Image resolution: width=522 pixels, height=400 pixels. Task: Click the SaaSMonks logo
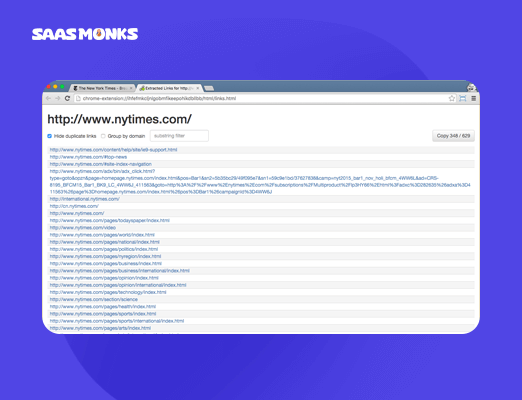85,34
